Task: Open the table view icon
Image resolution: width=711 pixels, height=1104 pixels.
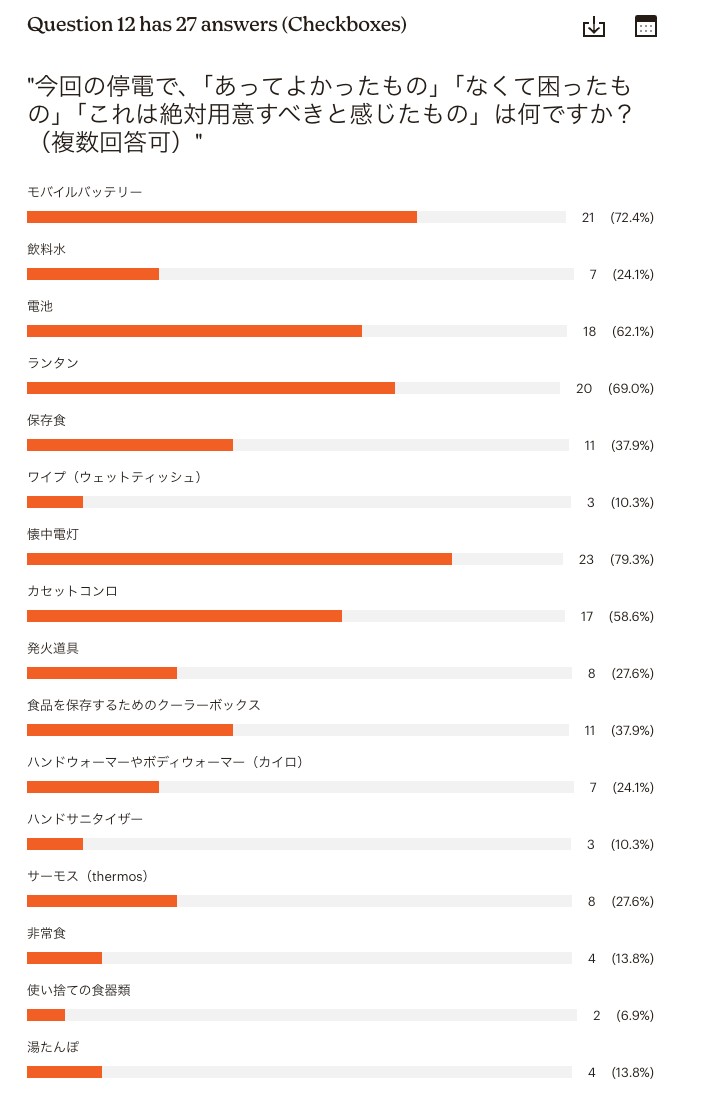Action: (x=646, y=26)
